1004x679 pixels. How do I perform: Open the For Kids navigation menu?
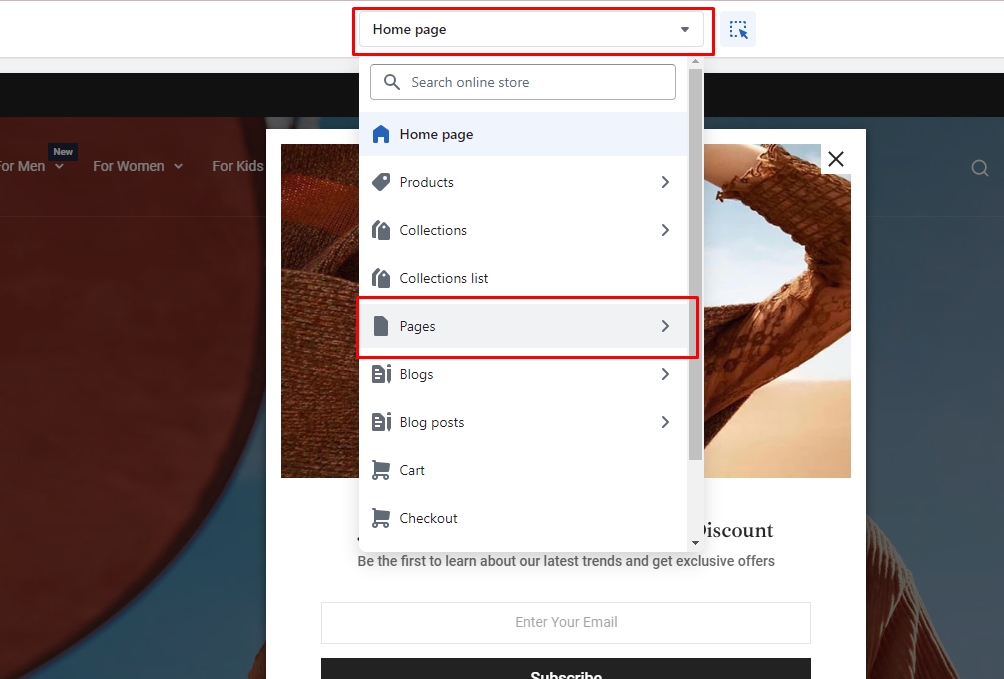[237, 166]
